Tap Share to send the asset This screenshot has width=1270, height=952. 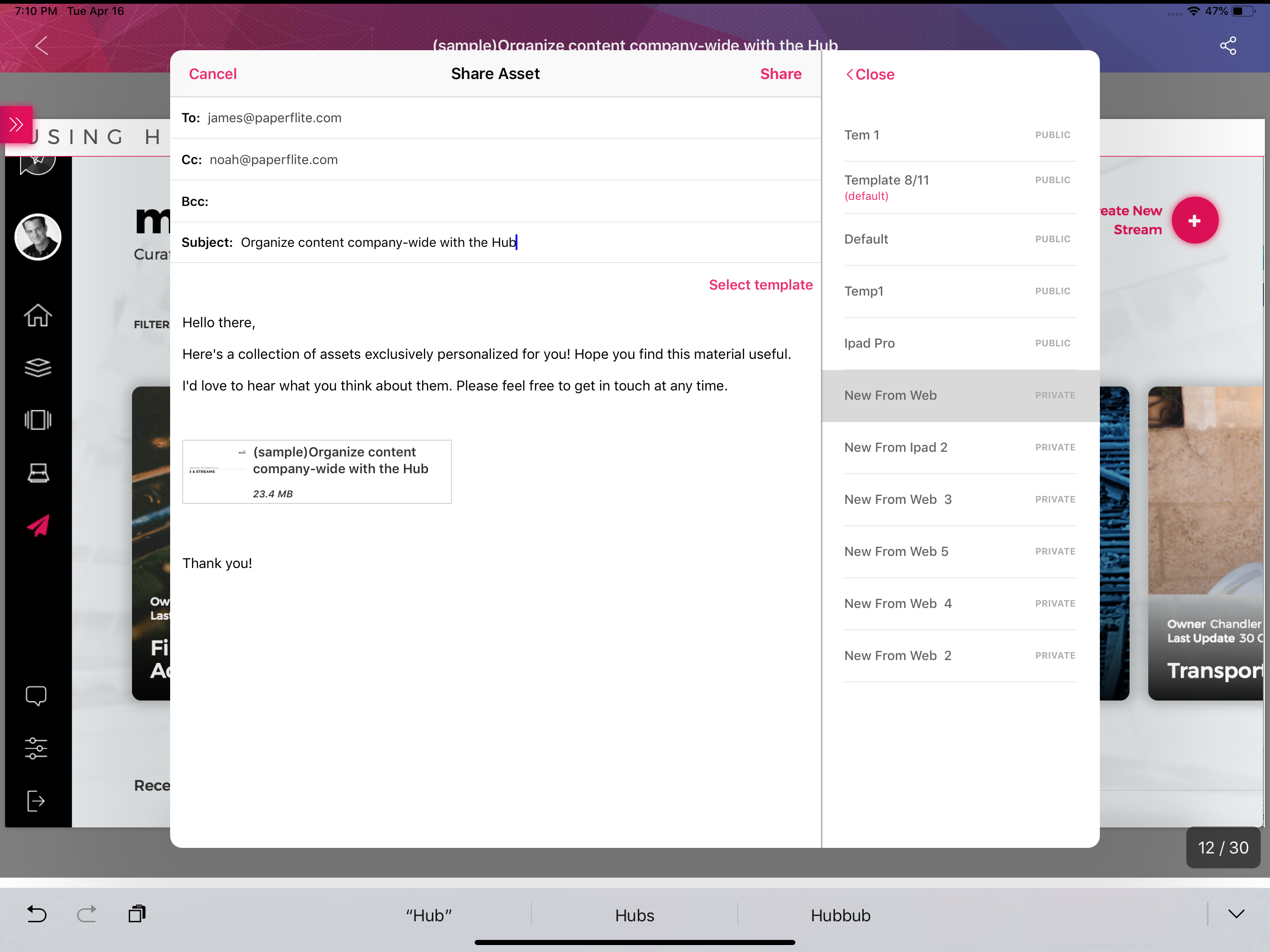pos(781,74)
